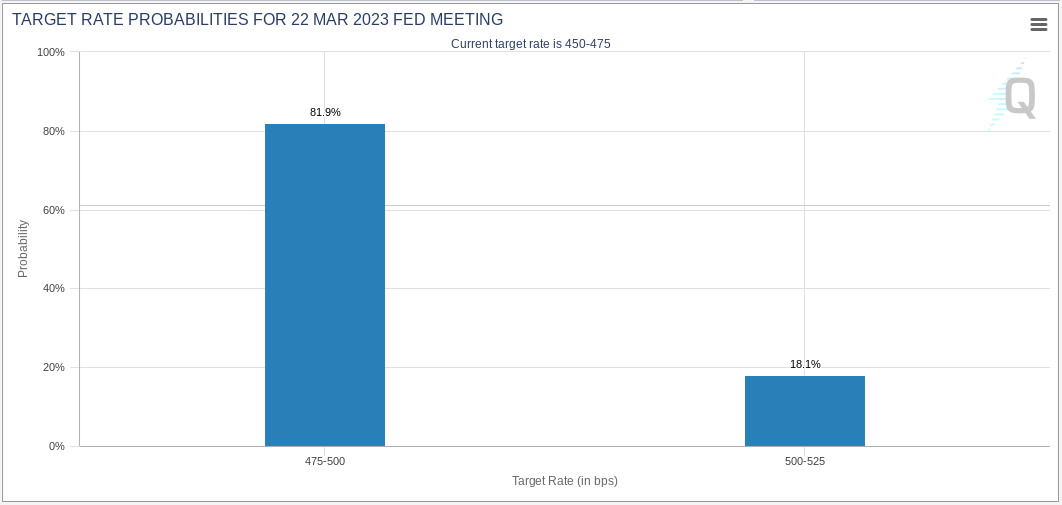Click the 18.1% data label
Viewport: 1062px width, 505px height.
[x=805, y=364]
